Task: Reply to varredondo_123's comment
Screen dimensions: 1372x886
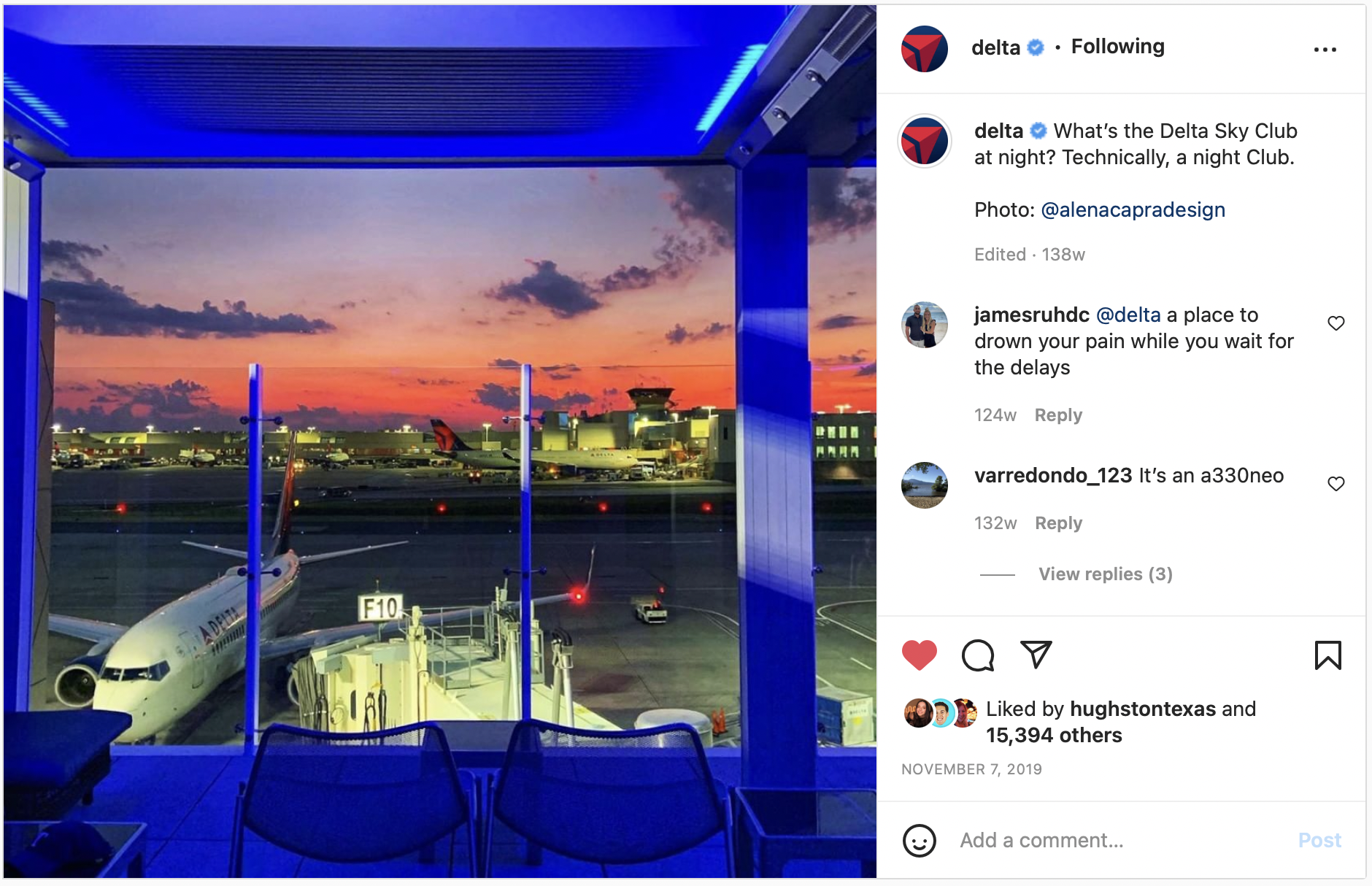Action: coord(1058,523)
